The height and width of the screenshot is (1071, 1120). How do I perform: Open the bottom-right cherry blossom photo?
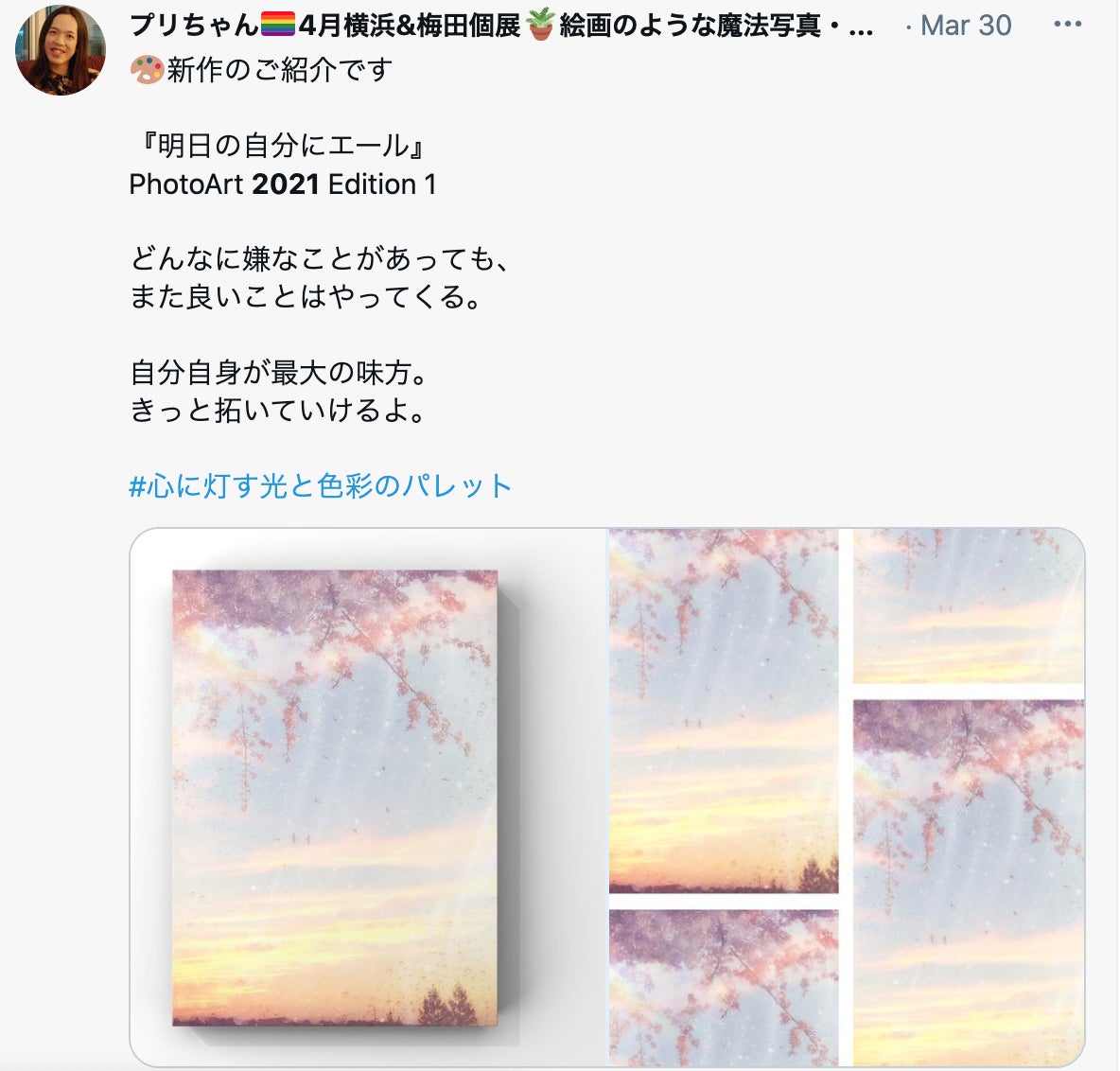(x=970, y=883)
